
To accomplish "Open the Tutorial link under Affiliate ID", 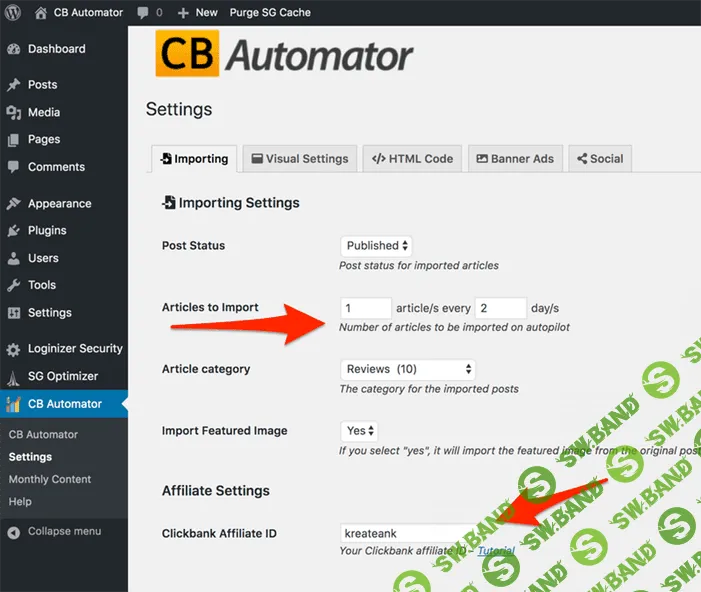I will coord(496,551).
